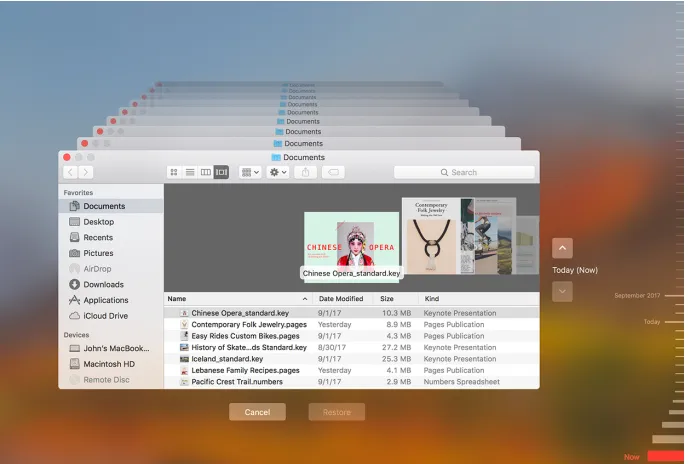Click the Chinese Opera_standard.key file icon

coord(184,313)
